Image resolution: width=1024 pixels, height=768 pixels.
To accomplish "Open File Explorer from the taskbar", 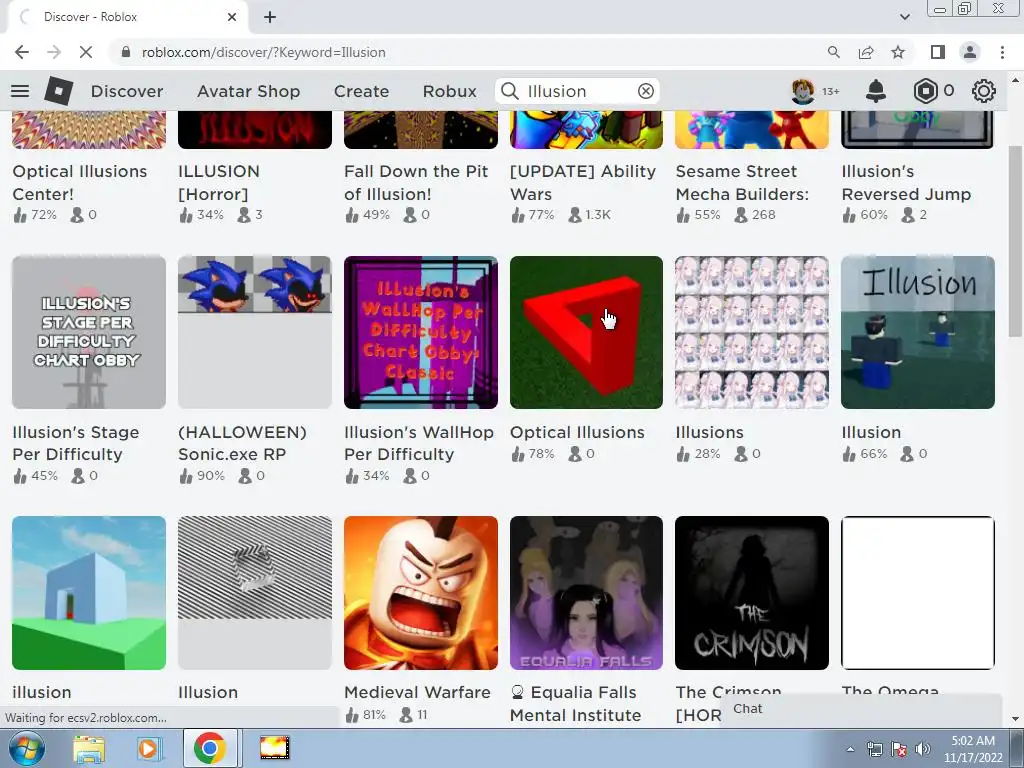I will [89, 748].
